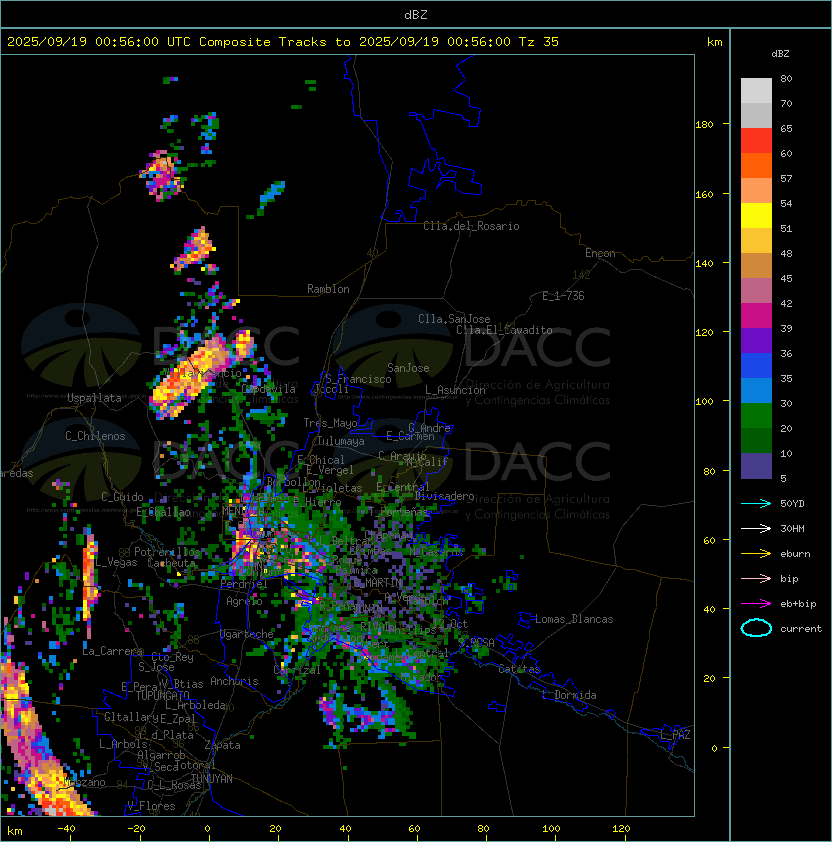Click the 100 km right axis tick label
Viewport: 832px width, 842px height.
point(704,402)
